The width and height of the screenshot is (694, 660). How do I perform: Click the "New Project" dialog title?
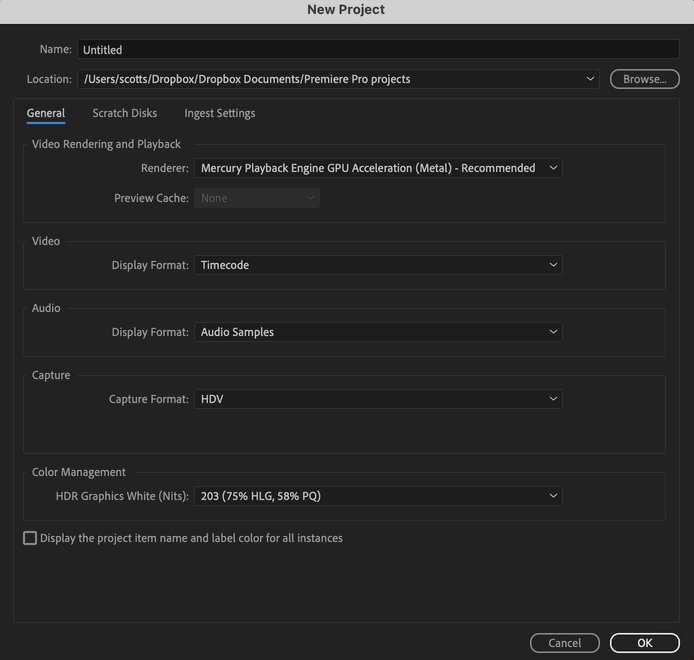click(346, 10)
